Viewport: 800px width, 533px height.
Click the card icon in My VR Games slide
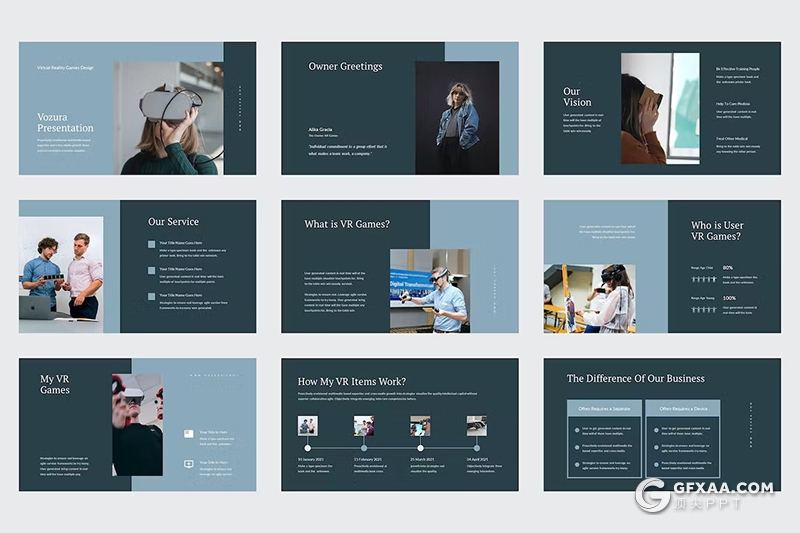pos(189,434)
